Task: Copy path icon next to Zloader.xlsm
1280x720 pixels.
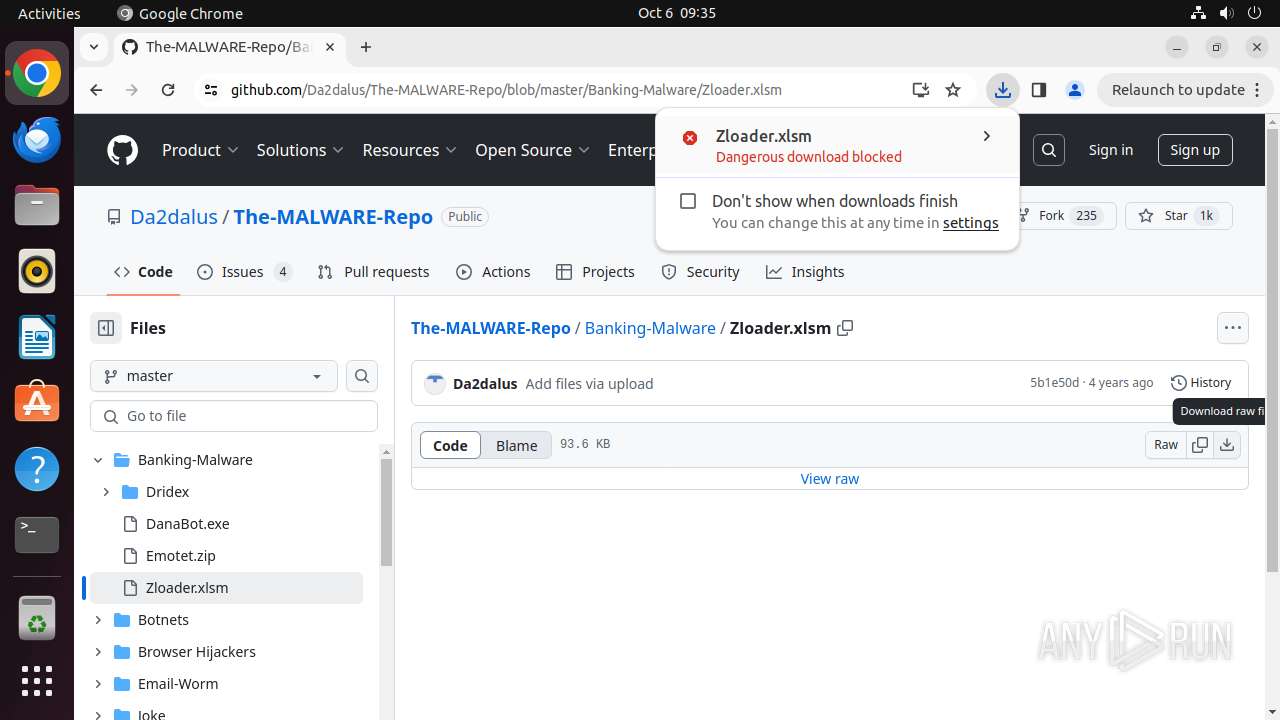Action: 845,328
